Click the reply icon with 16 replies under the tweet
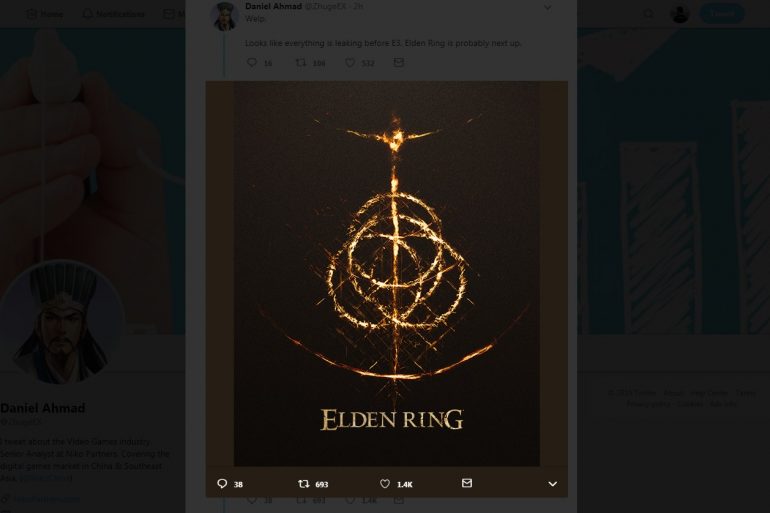This screenshot has width=770, height=513. 252,62
